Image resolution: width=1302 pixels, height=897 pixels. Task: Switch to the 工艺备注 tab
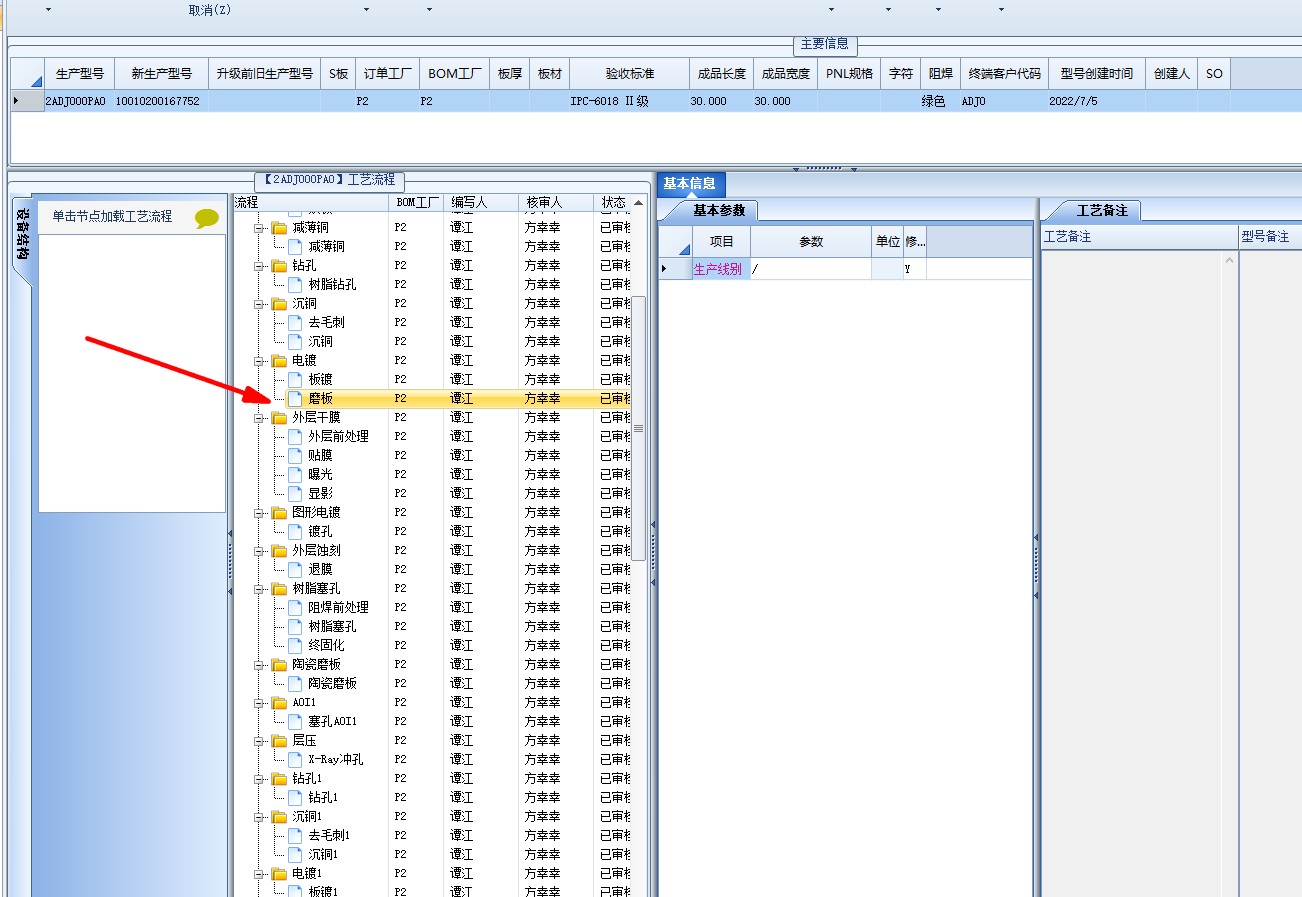click(1102, 211)
